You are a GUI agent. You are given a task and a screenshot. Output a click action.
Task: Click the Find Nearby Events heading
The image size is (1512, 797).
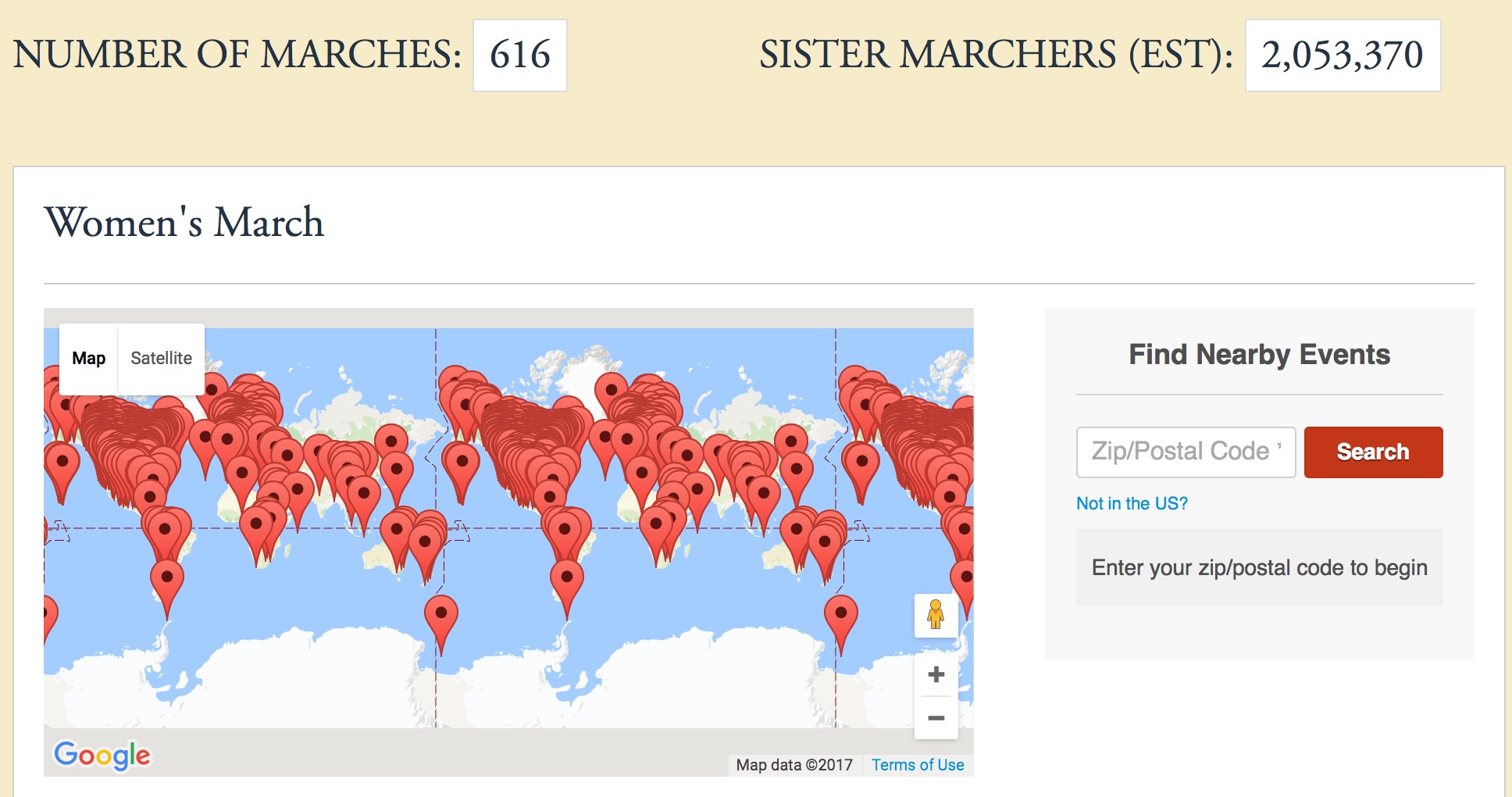[x=1259, y=355]
